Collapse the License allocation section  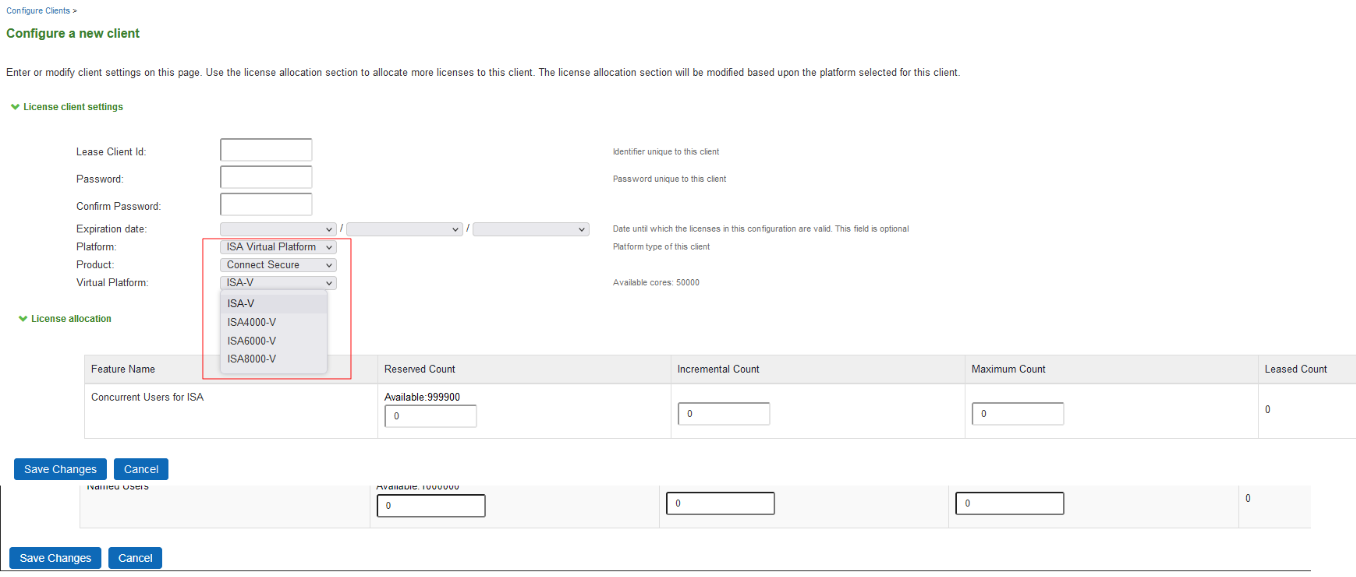23,319
